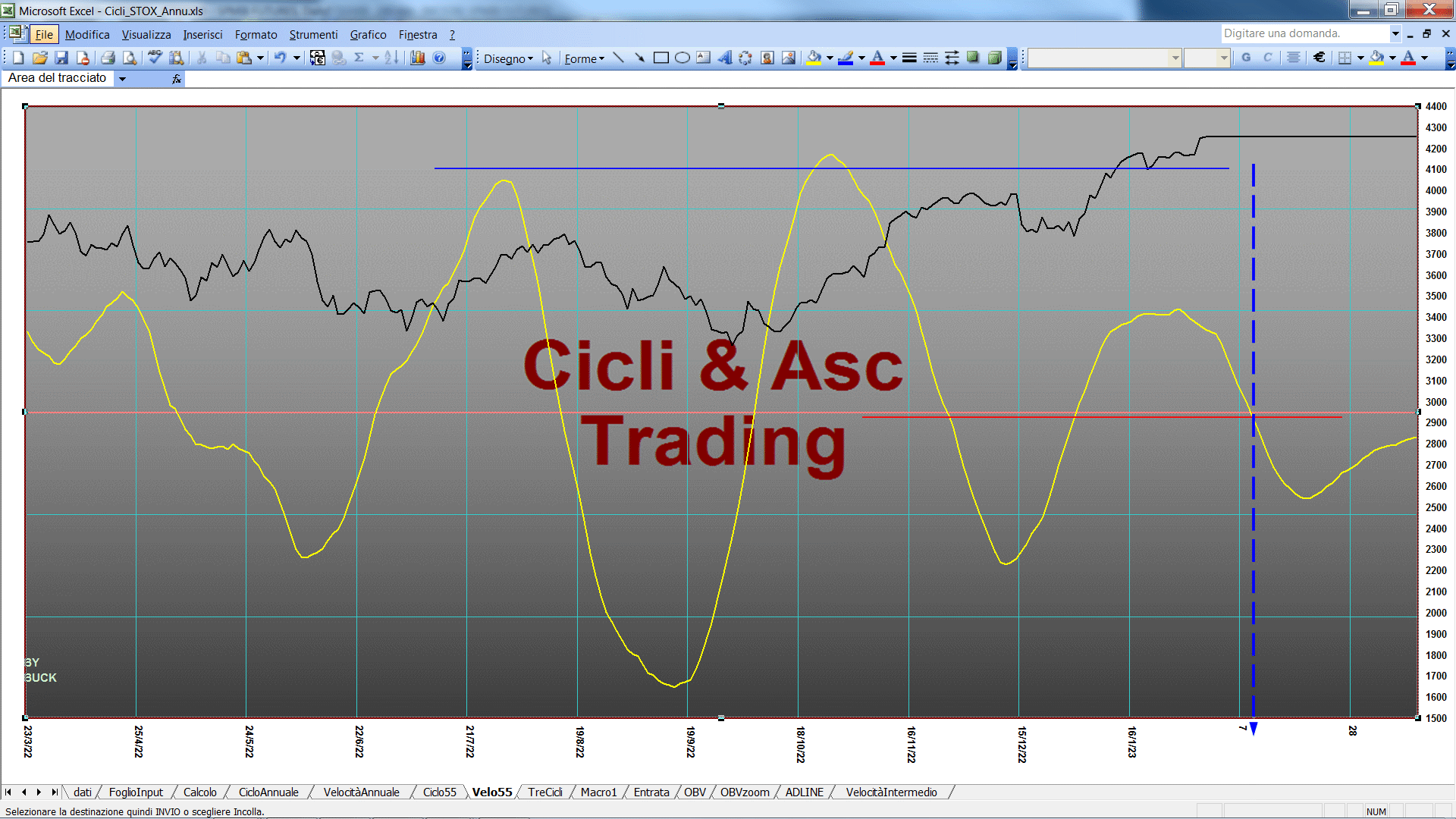Click the AutoSum sigma icon
The height and width of the screenshot is (819, 1456).
(359, 58)
